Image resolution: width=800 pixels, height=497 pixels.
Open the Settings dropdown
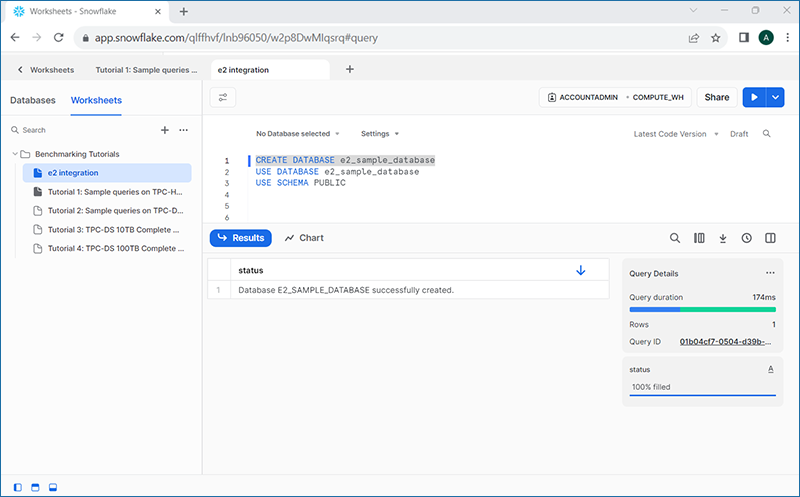[380, 134]
